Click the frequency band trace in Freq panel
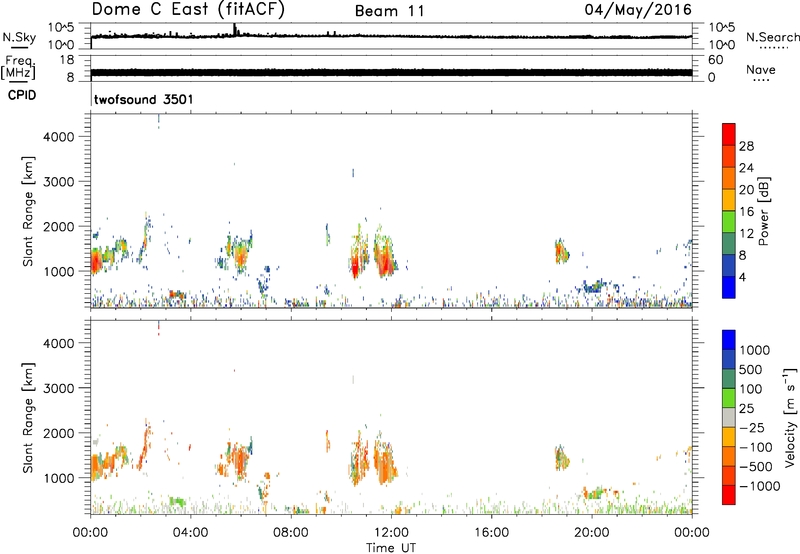Image resolution: width=800 pixels, height=554 pixels. (x=391, y=72)
